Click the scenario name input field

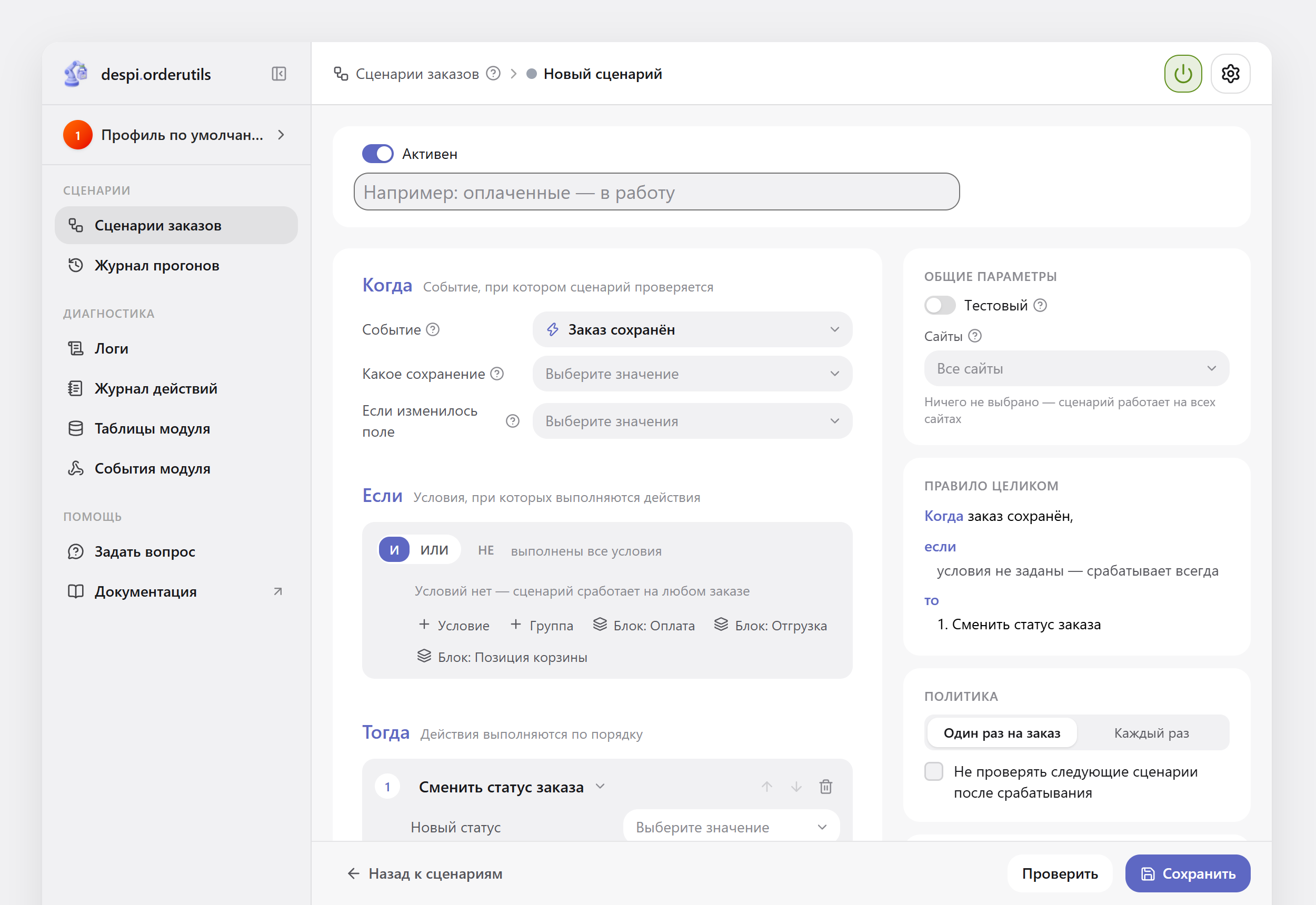[656, 192]
